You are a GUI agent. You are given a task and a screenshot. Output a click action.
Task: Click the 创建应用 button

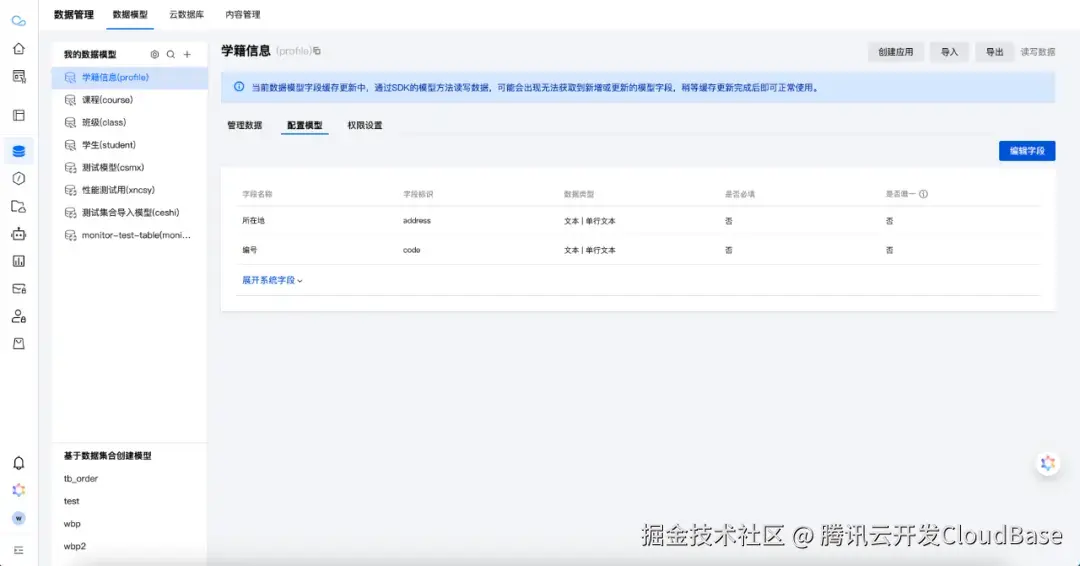(x=895, y=52)
